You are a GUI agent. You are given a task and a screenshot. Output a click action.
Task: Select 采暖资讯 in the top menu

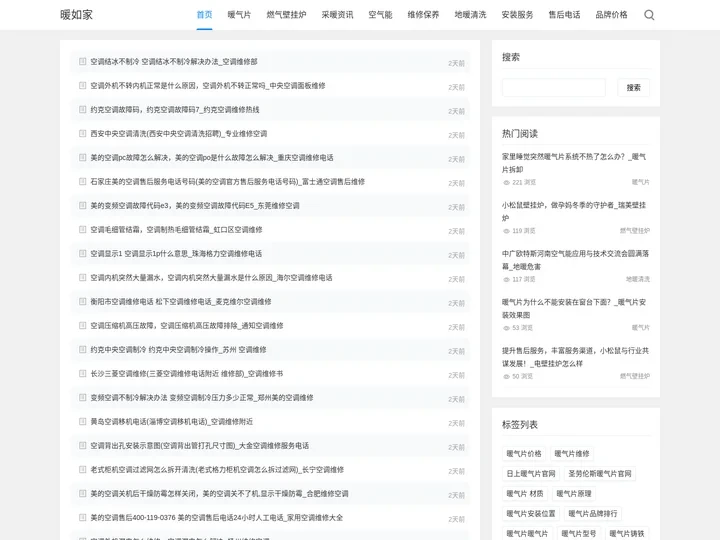coord(337,15)
